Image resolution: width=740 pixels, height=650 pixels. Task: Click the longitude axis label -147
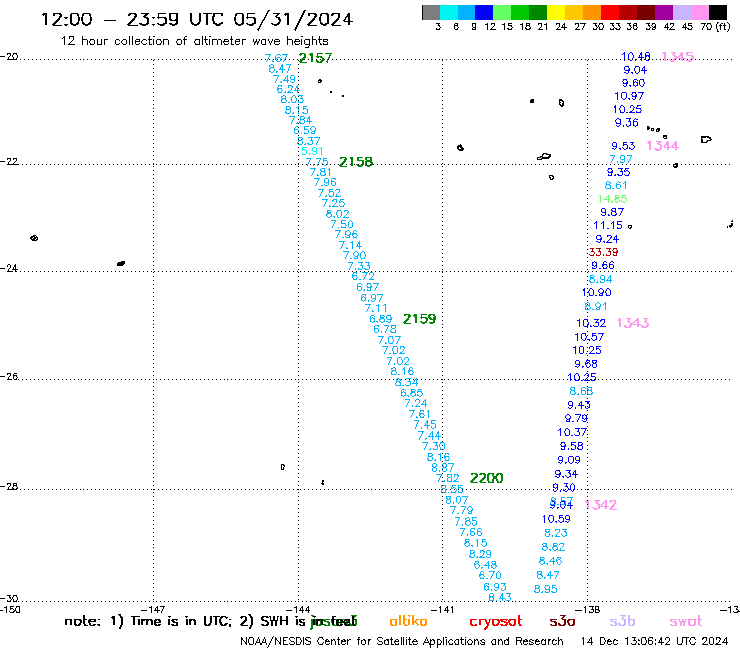(153, 609)
